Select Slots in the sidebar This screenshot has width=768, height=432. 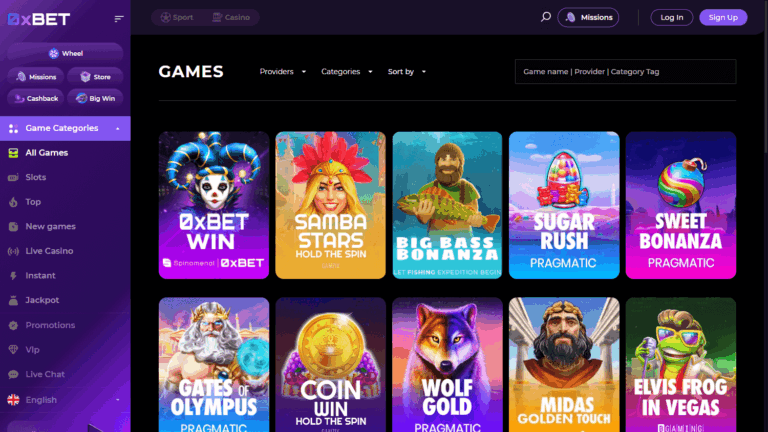[x=65, y=177]
